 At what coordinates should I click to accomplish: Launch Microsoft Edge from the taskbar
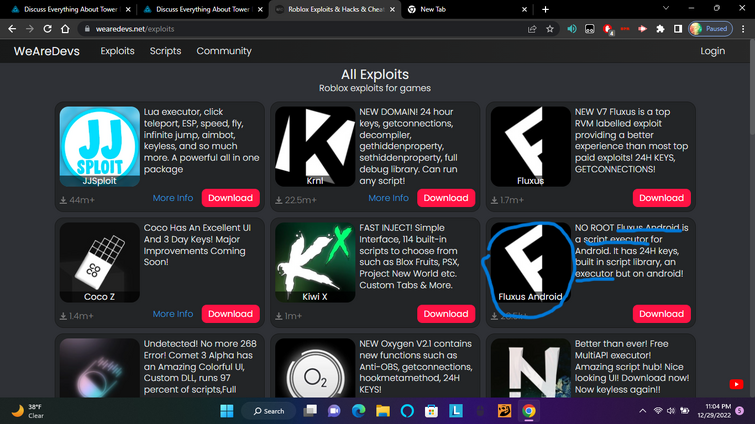(x=358, y=411)
